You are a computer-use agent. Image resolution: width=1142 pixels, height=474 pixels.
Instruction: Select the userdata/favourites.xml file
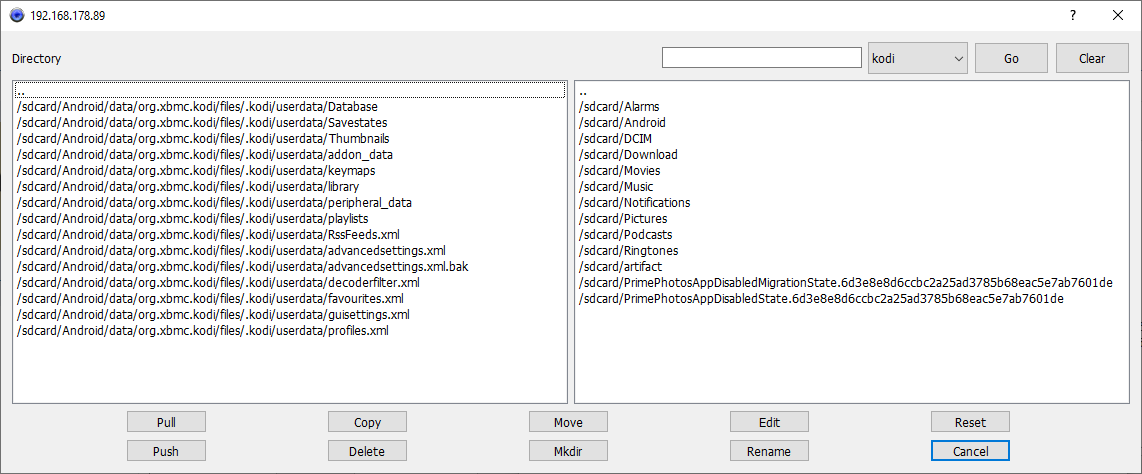pyautogui.click(x=290, y=299)
